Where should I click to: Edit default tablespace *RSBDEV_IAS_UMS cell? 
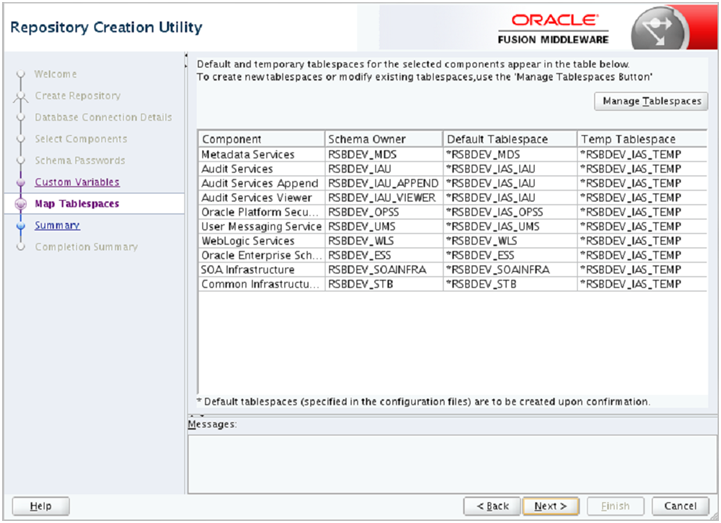pyautogui.click(x=509, y=226)
